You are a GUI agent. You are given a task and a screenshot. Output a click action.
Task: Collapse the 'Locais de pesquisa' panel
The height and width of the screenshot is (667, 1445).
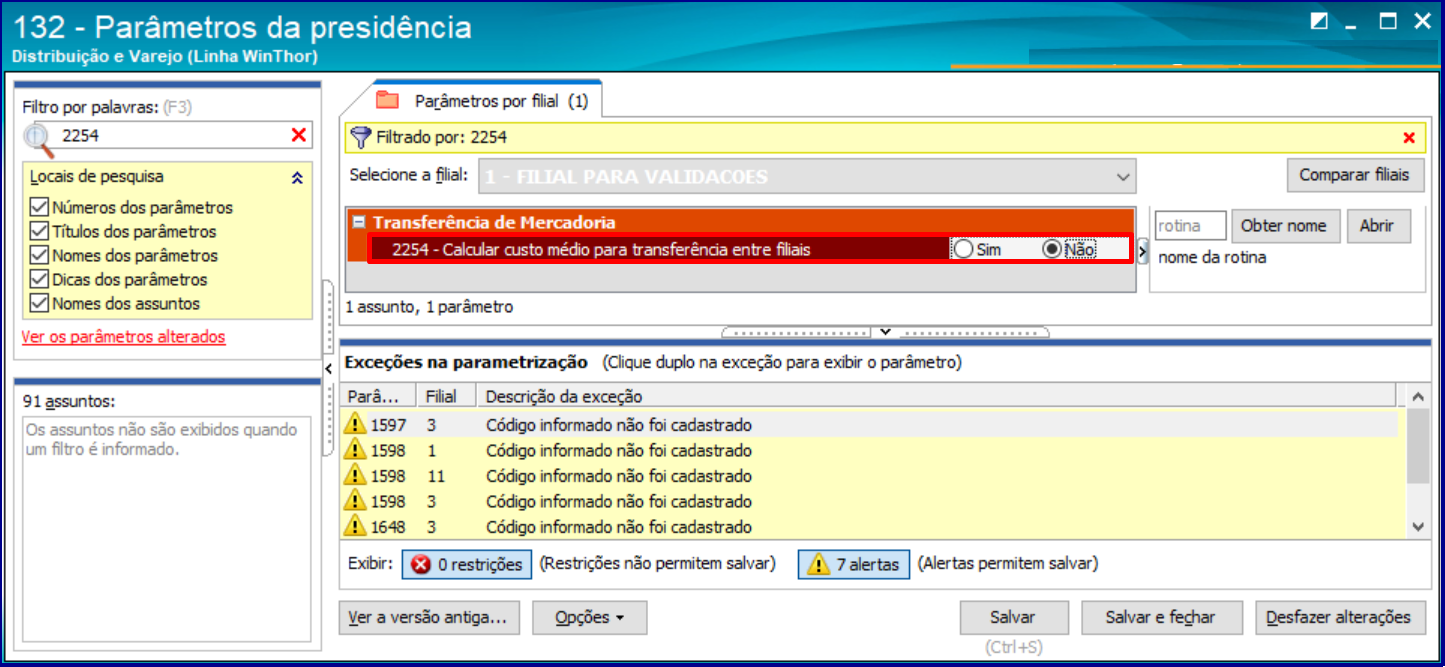click(296, 178)
